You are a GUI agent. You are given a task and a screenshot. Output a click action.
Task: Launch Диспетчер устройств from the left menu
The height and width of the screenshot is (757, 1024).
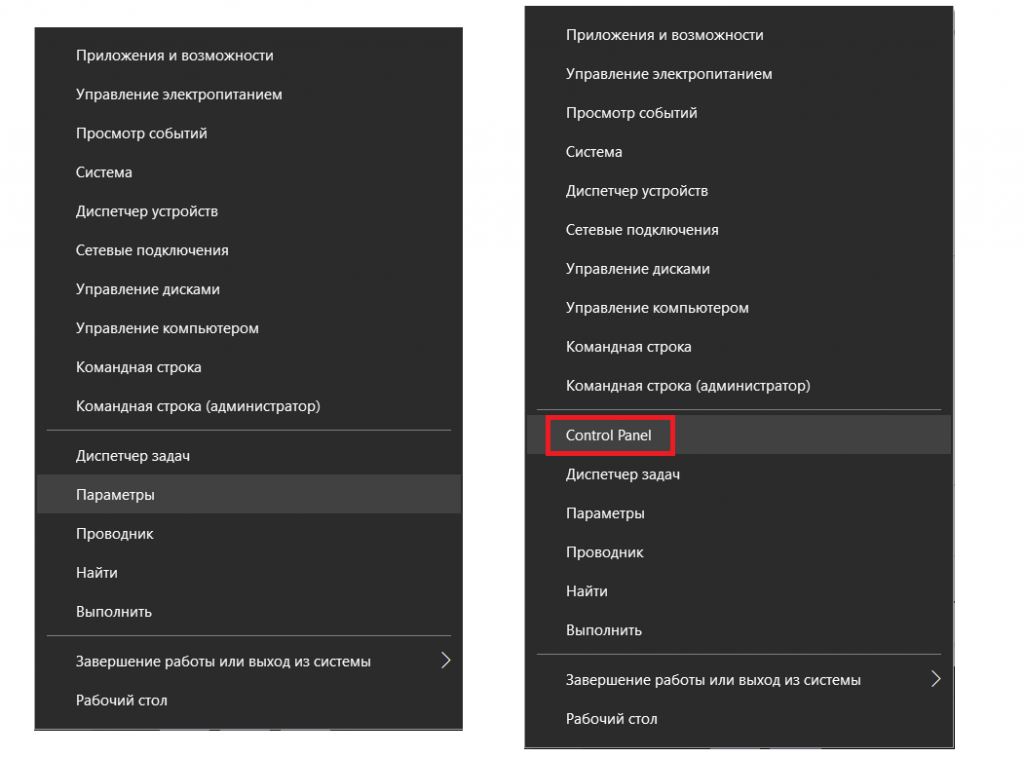[x=146, y=212]
